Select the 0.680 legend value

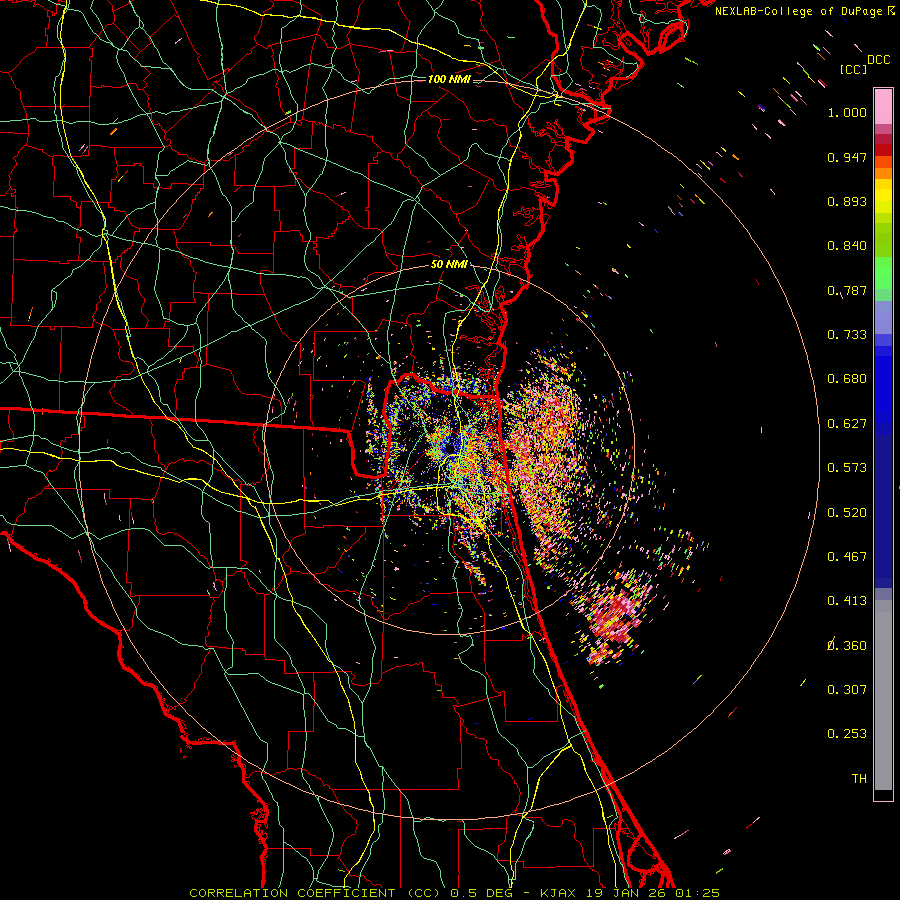pos(847,379)
